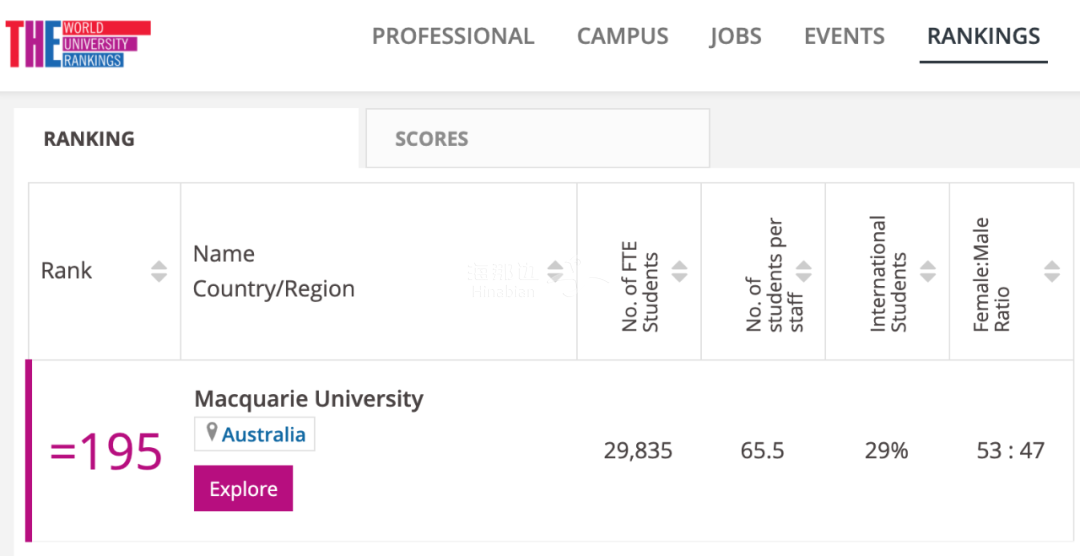Viewport: 1080px width, 556px height.
Task: Switch to the SCORES tab
Action: (431, 139)
